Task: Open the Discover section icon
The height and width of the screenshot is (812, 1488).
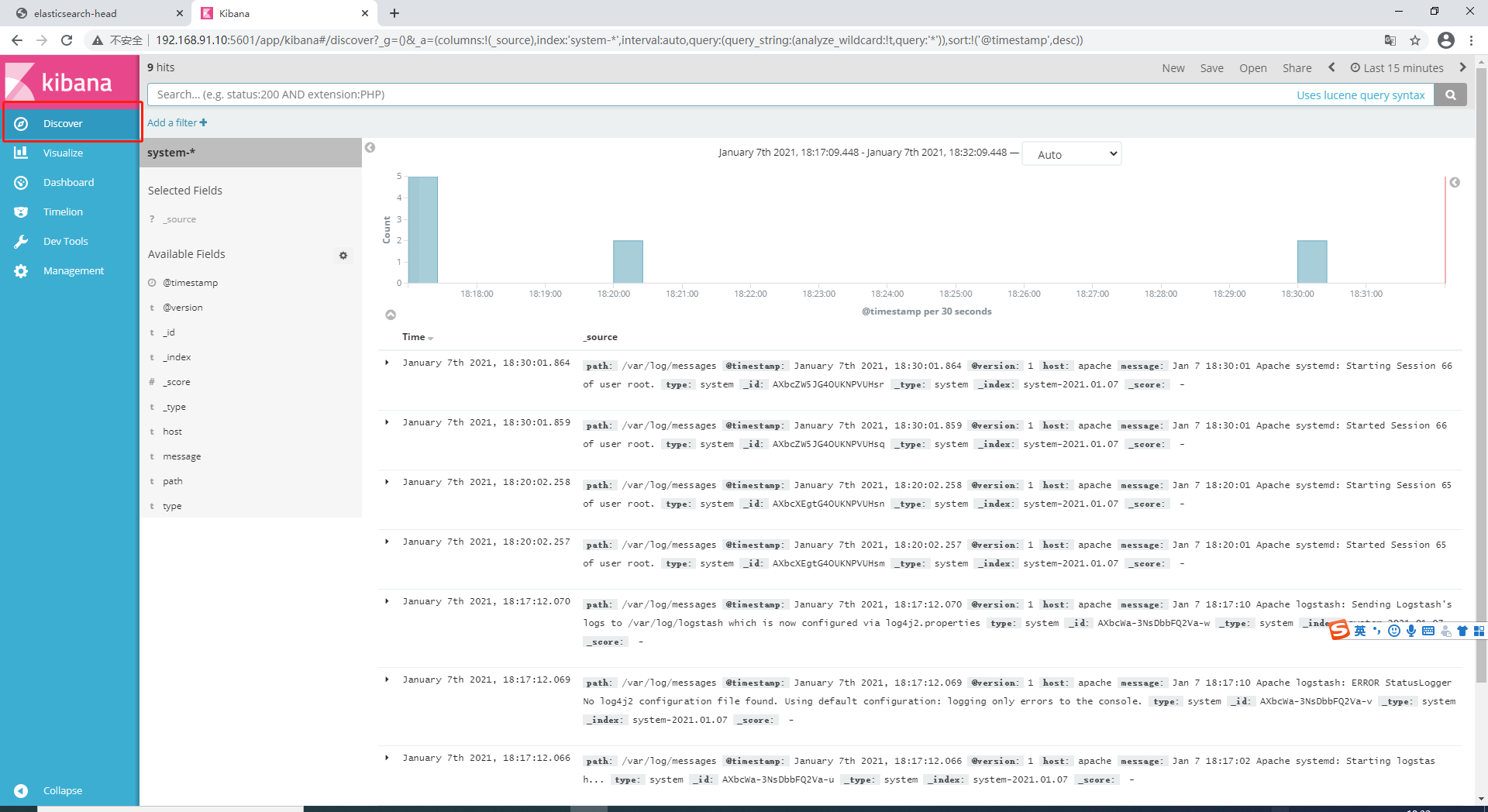Action: [21, 123]
